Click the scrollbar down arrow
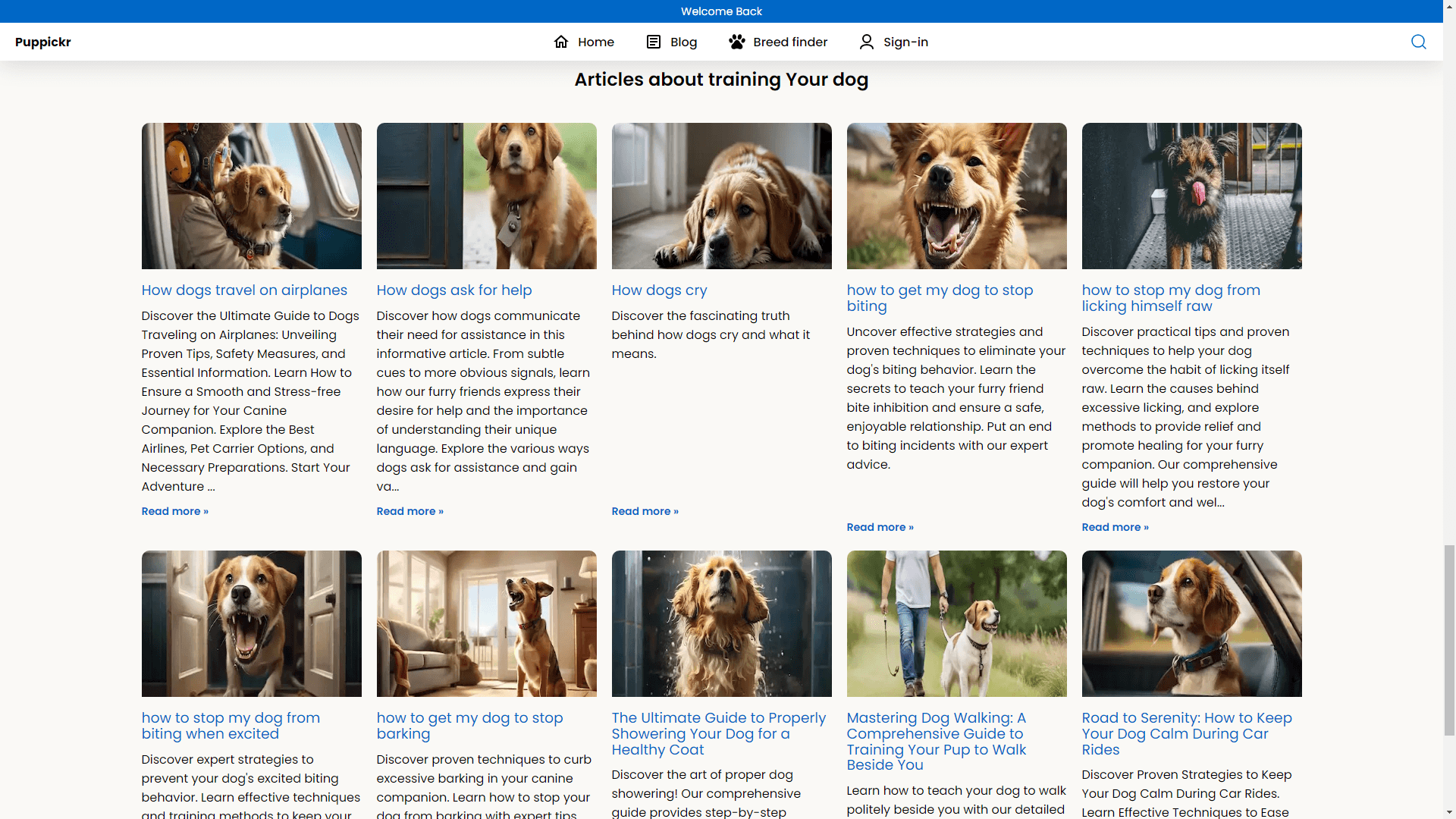The image size is (1456, 819). click(1449, 812)
